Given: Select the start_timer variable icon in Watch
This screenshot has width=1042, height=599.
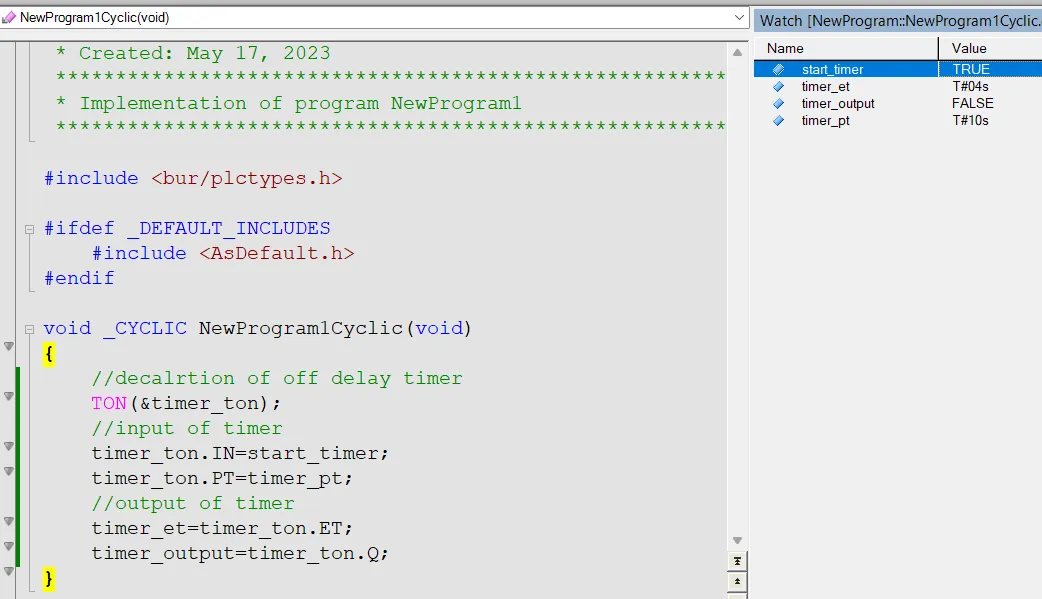Looking at the screenshot, I should [x=779, y=69].
